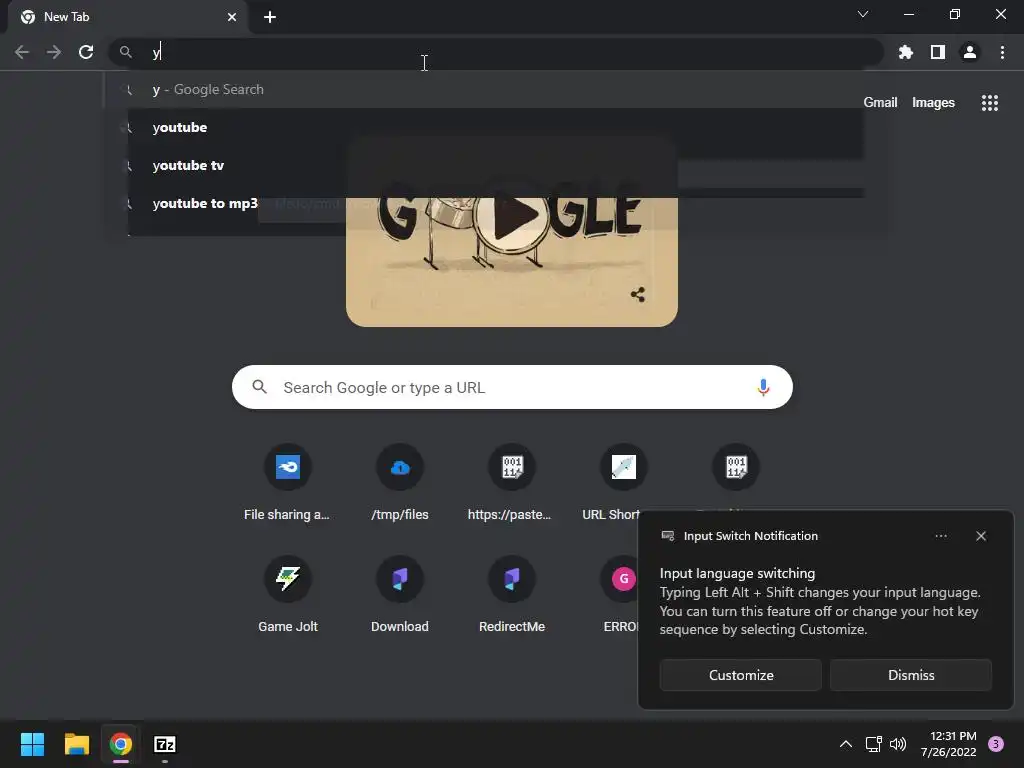Reload the page with the refresh icon
This screenshot has height=768, width=1024.
[x=86, y=52]
